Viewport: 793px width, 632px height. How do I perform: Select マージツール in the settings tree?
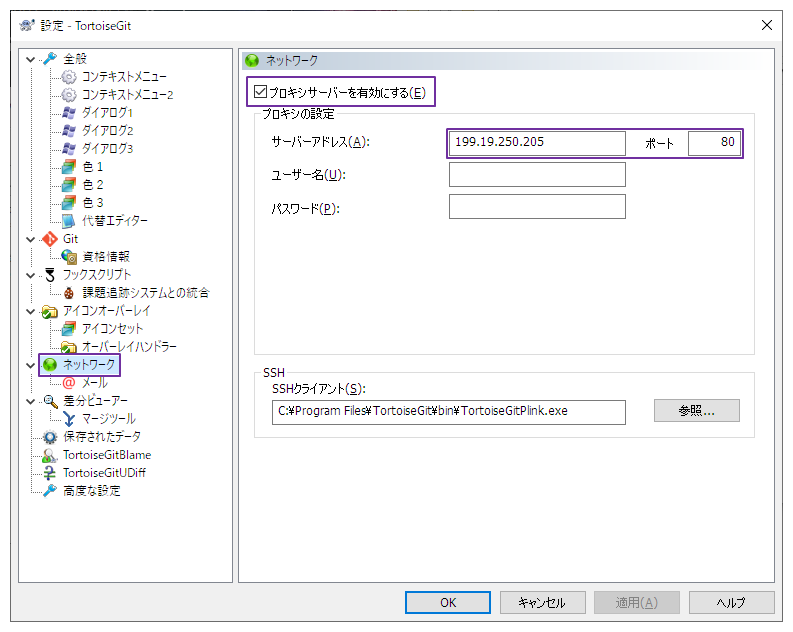click(109, 419)
